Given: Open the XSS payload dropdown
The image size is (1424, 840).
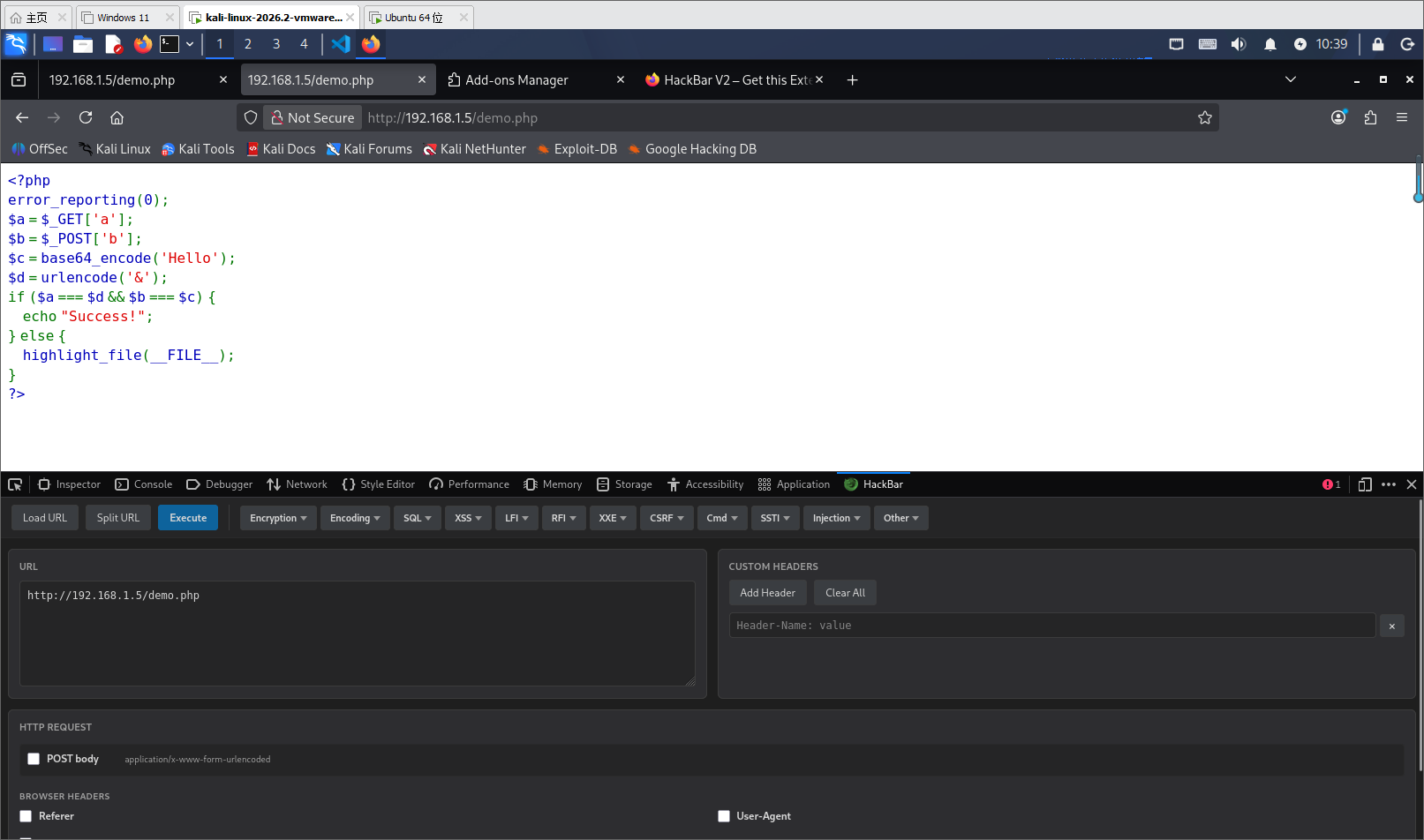Looking at the screenshot, I should click(x=468, y=518).
